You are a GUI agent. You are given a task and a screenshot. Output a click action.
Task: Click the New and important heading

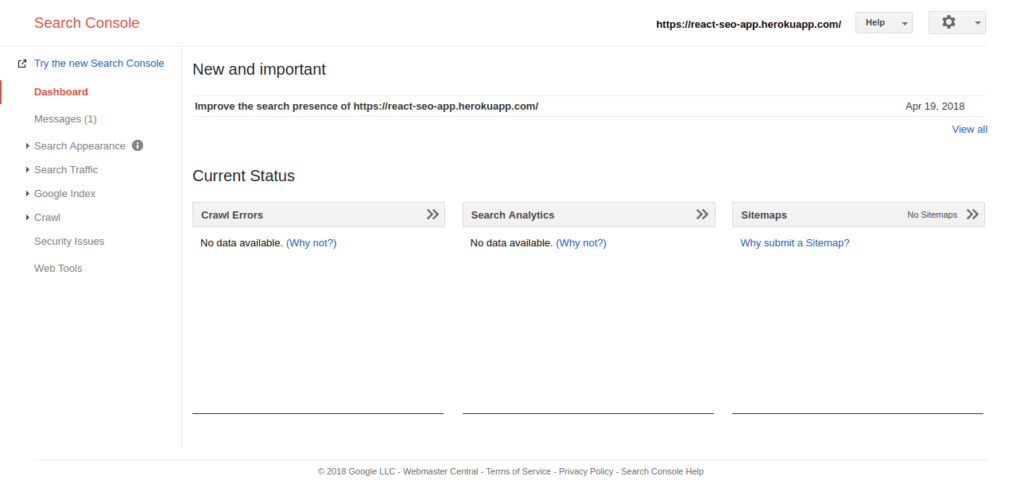(x=259, y=69)
